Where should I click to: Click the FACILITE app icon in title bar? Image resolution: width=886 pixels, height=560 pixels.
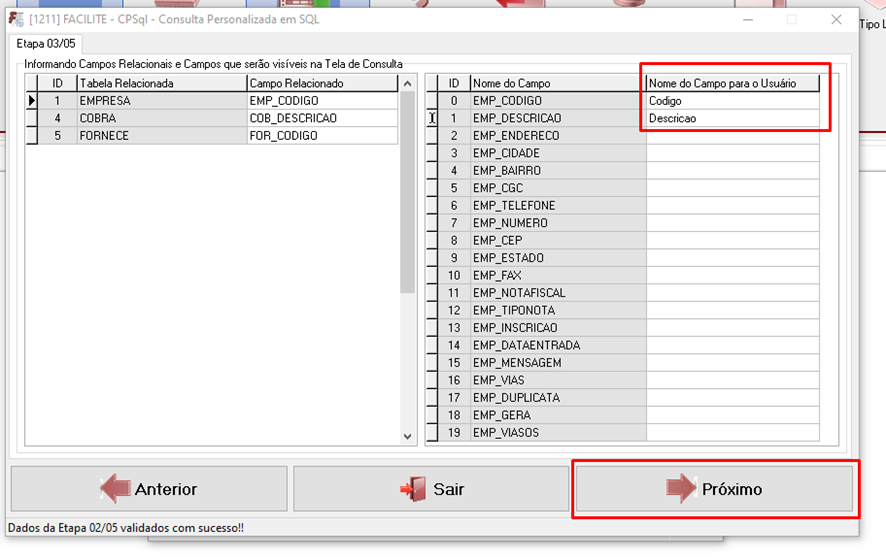pos(17,19)
